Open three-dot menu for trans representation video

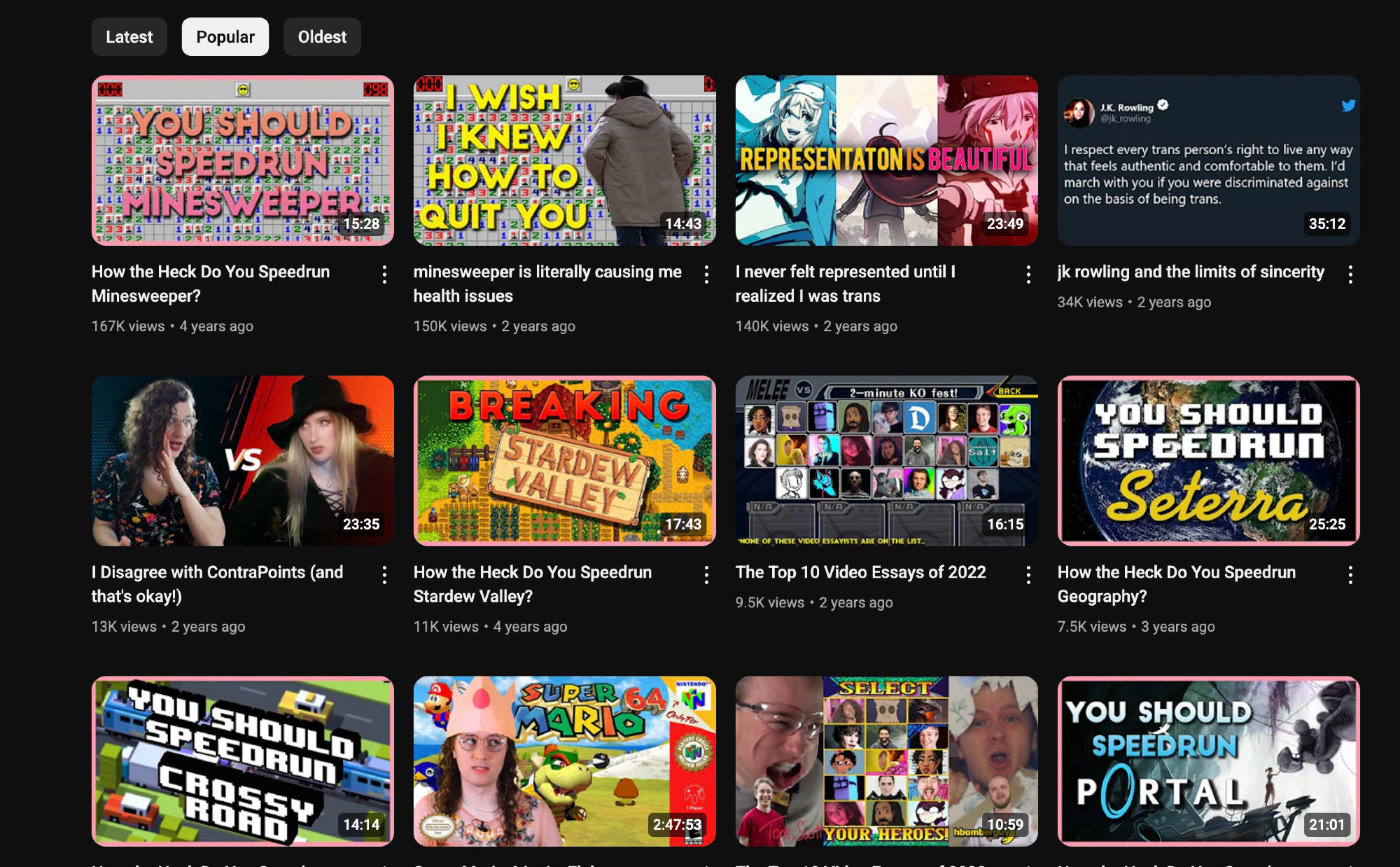click(1028, 275)
